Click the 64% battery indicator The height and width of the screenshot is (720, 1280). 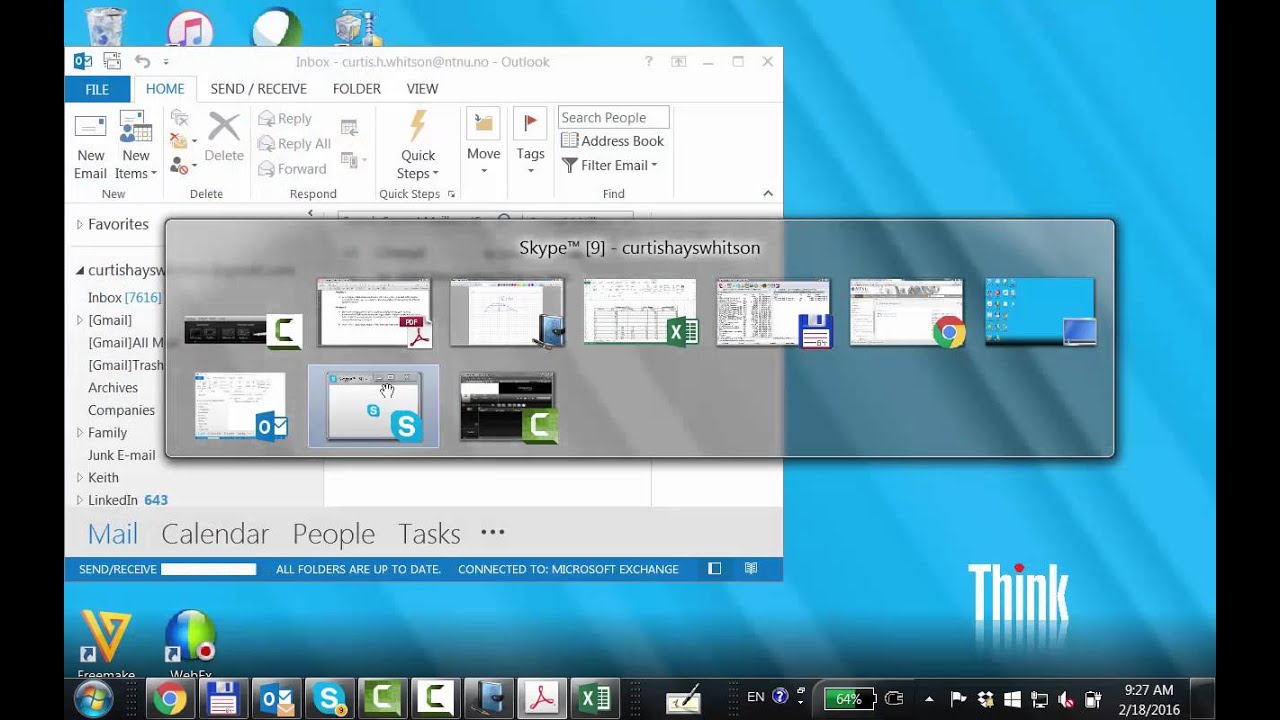[x=849, y=699]
